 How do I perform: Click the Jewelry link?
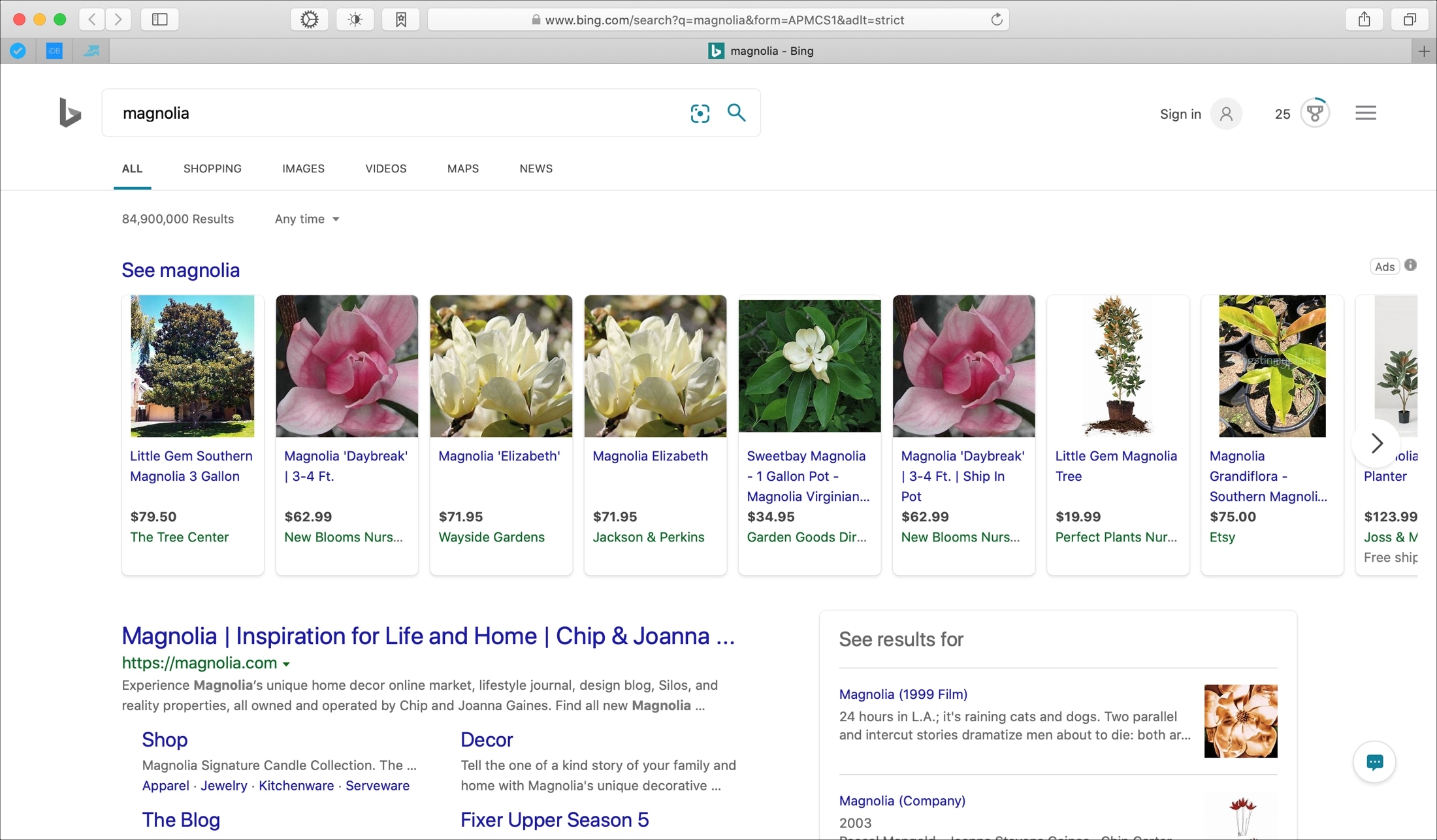pyautogui.click(x=224, y=786)
